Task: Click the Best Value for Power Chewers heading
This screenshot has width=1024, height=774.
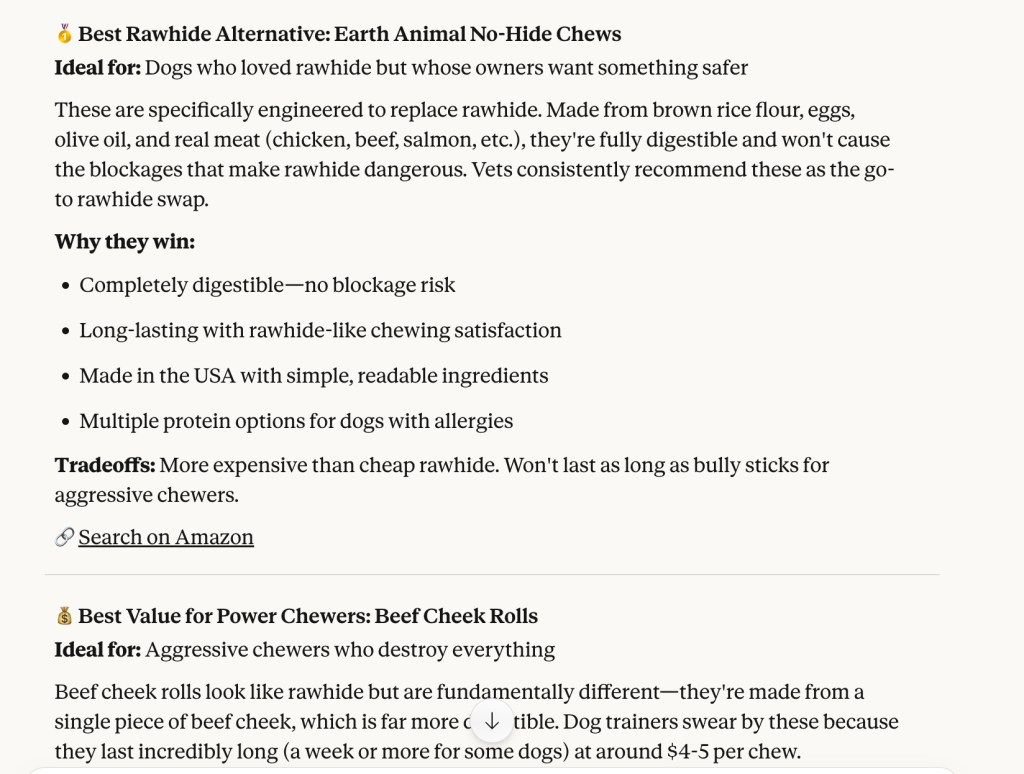Action: 308,617
